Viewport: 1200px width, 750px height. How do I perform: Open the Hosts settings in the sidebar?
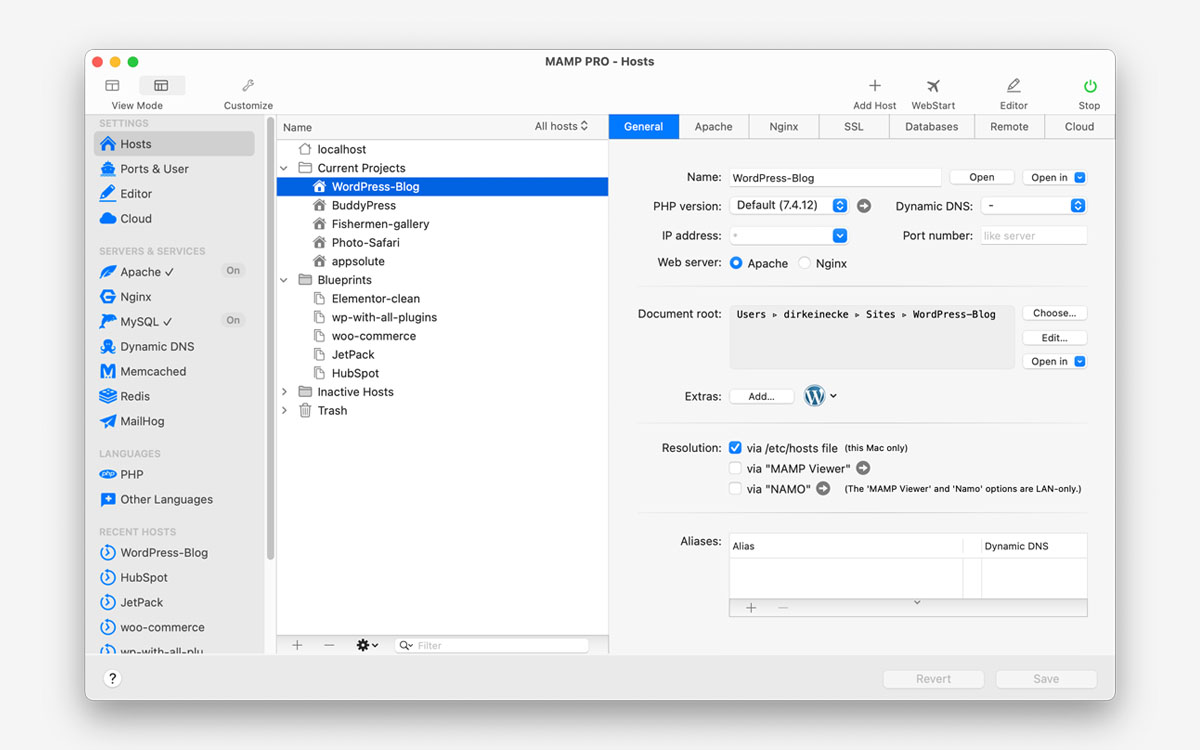point(174,144)
